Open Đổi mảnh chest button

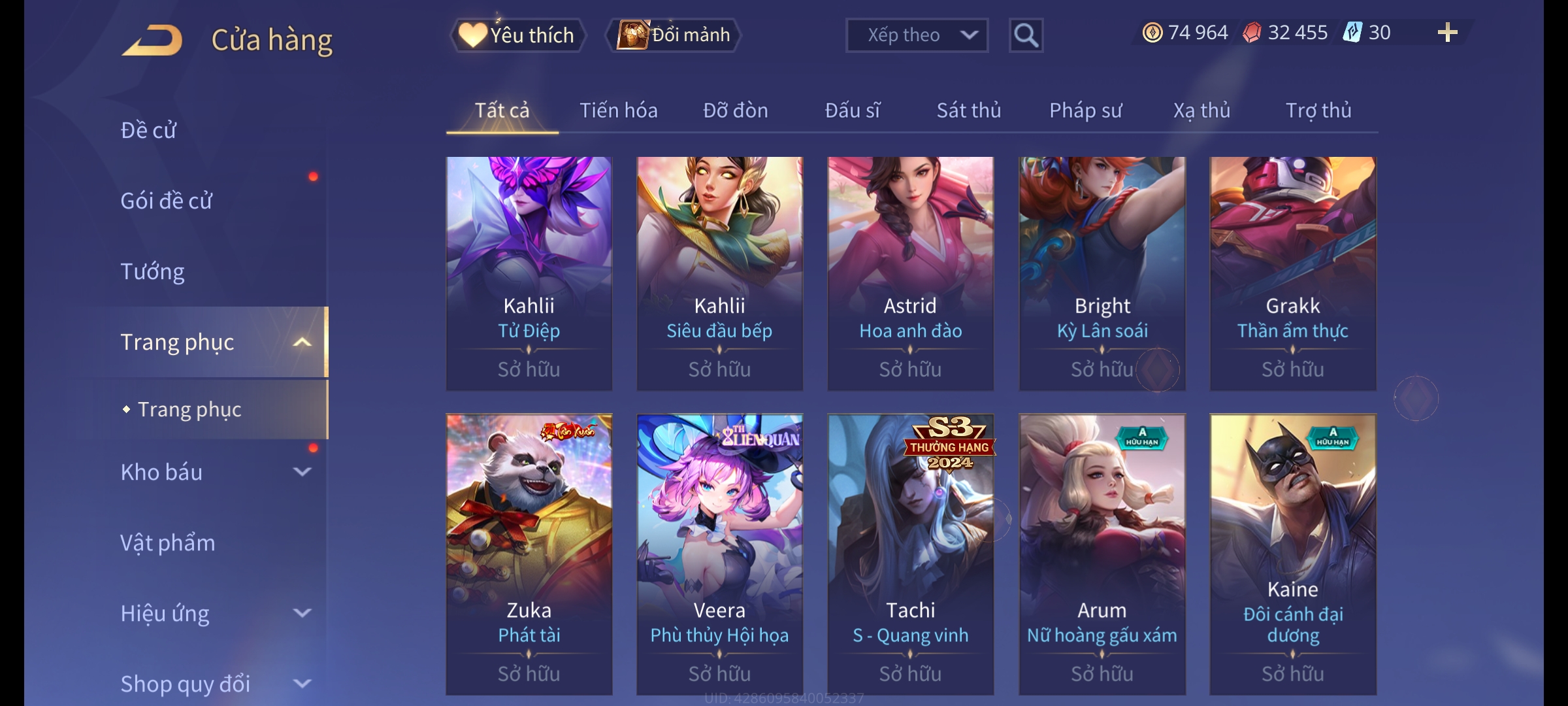pos(674,35)
